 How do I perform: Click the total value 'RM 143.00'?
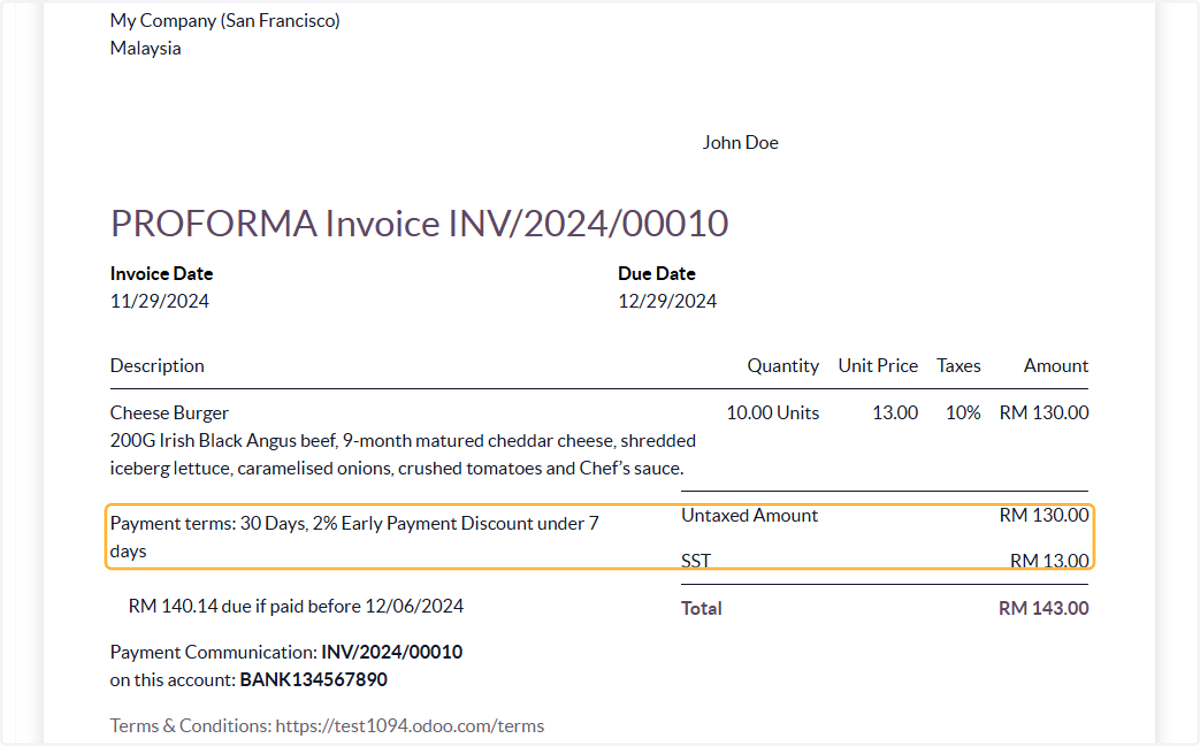click(1044, 609)
